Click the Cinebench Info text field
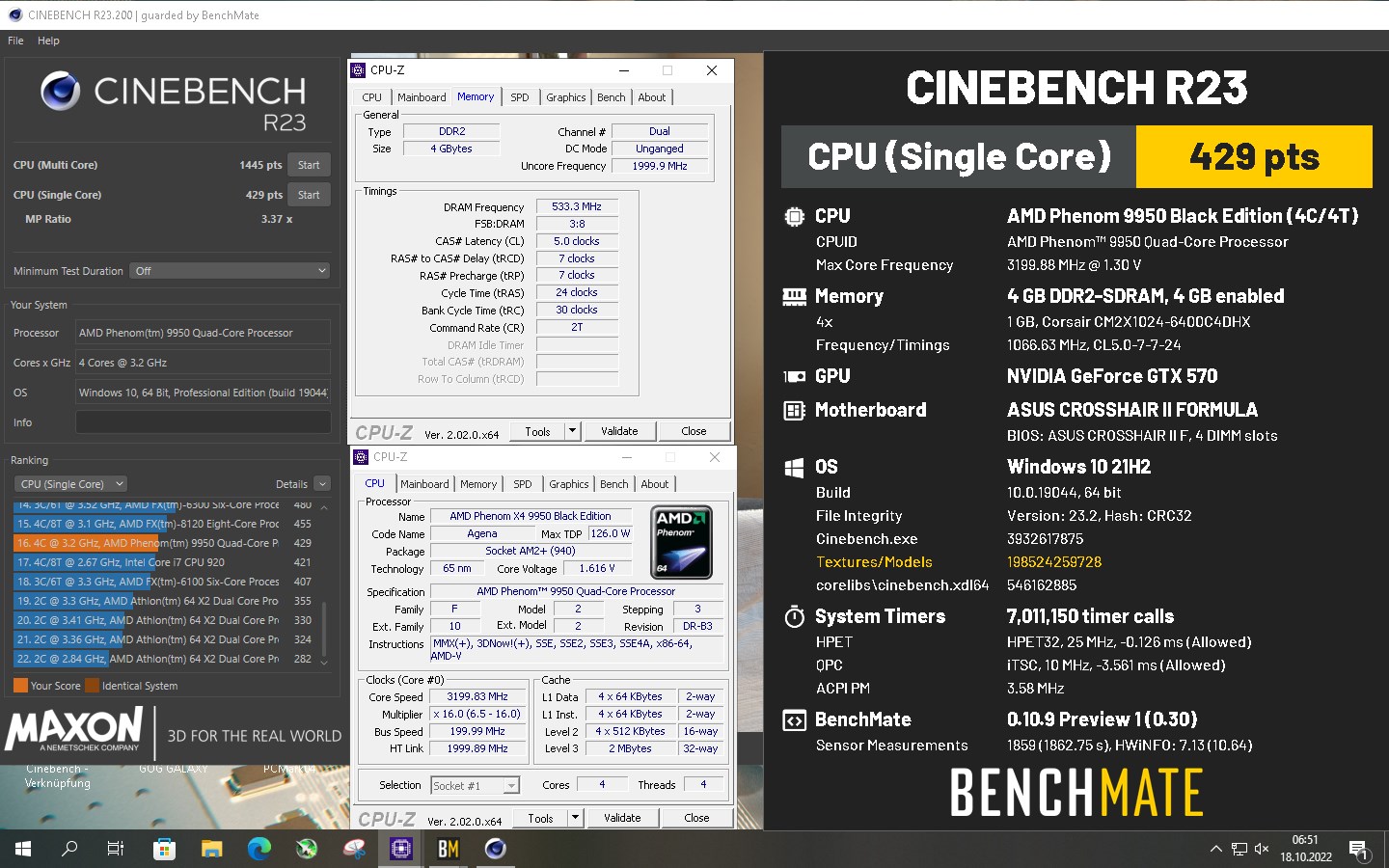 point(203,422)
